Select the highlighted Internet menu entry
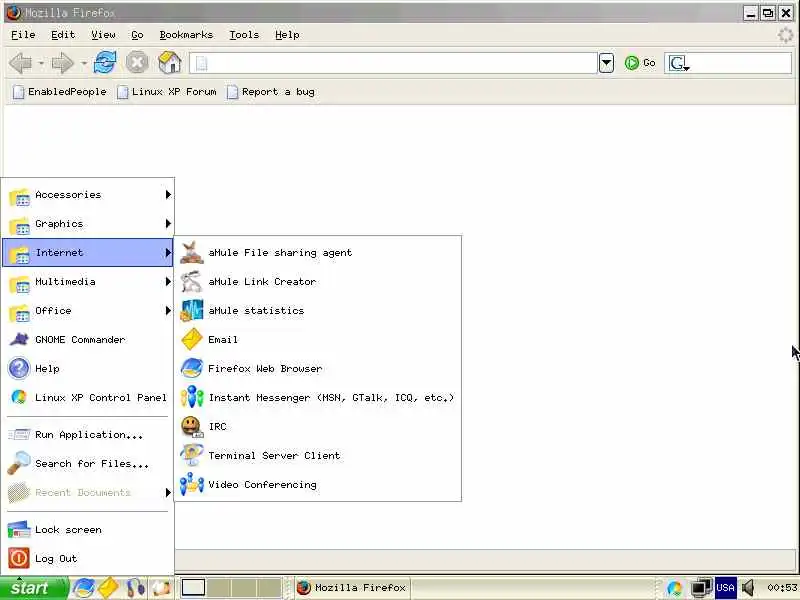Image resolution: width=800 pixels, height=600 pixels. (88, 253)
